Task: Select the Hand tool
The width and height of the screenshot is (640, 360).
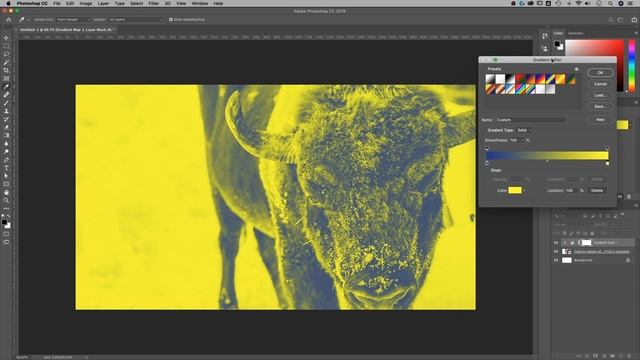Action: coord(6,193)
